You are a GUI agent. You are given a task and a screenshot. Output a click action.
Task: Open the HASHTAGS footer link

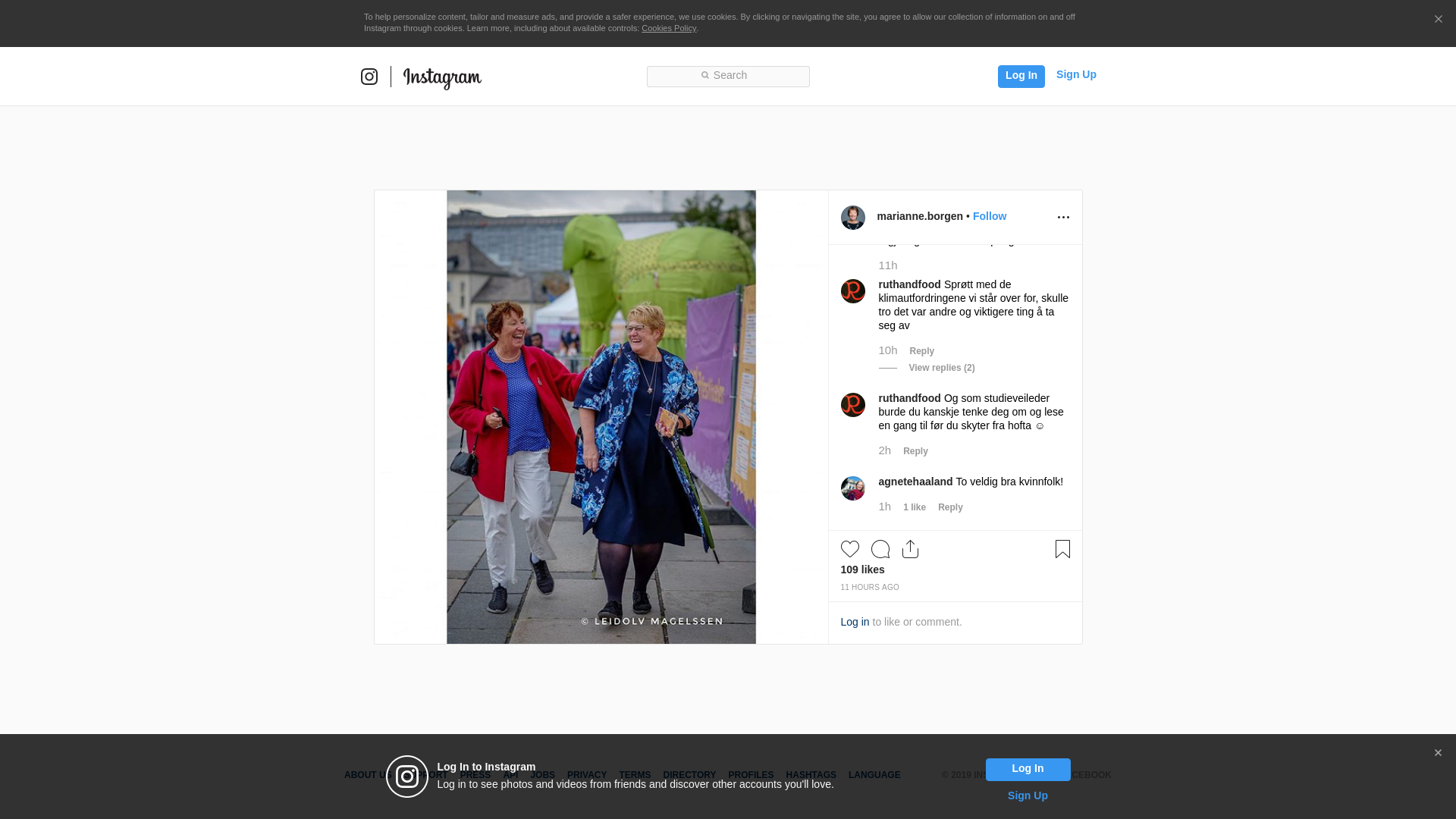[811, 775]
